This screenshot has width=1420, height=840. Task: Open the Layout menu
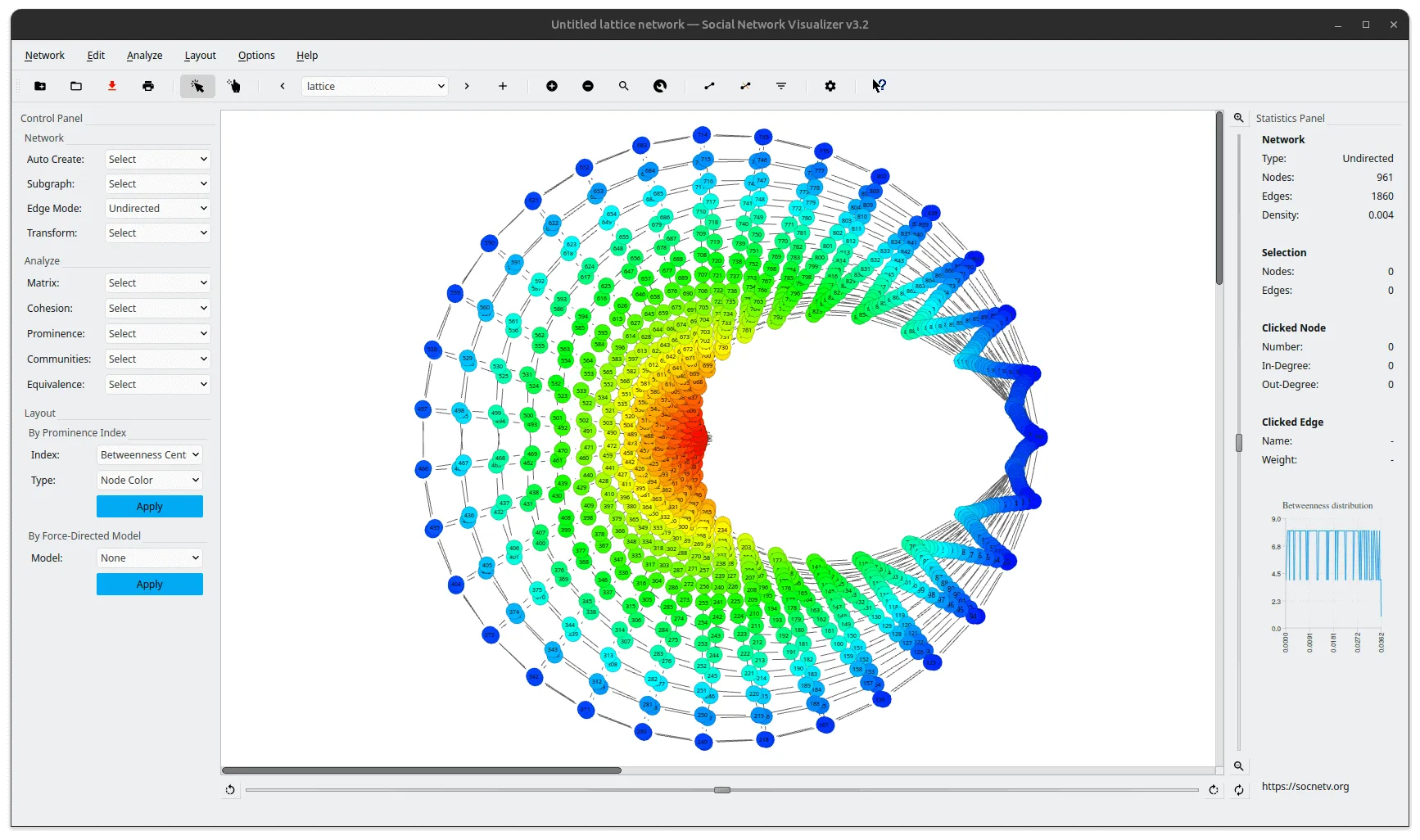tap(200, 55)
